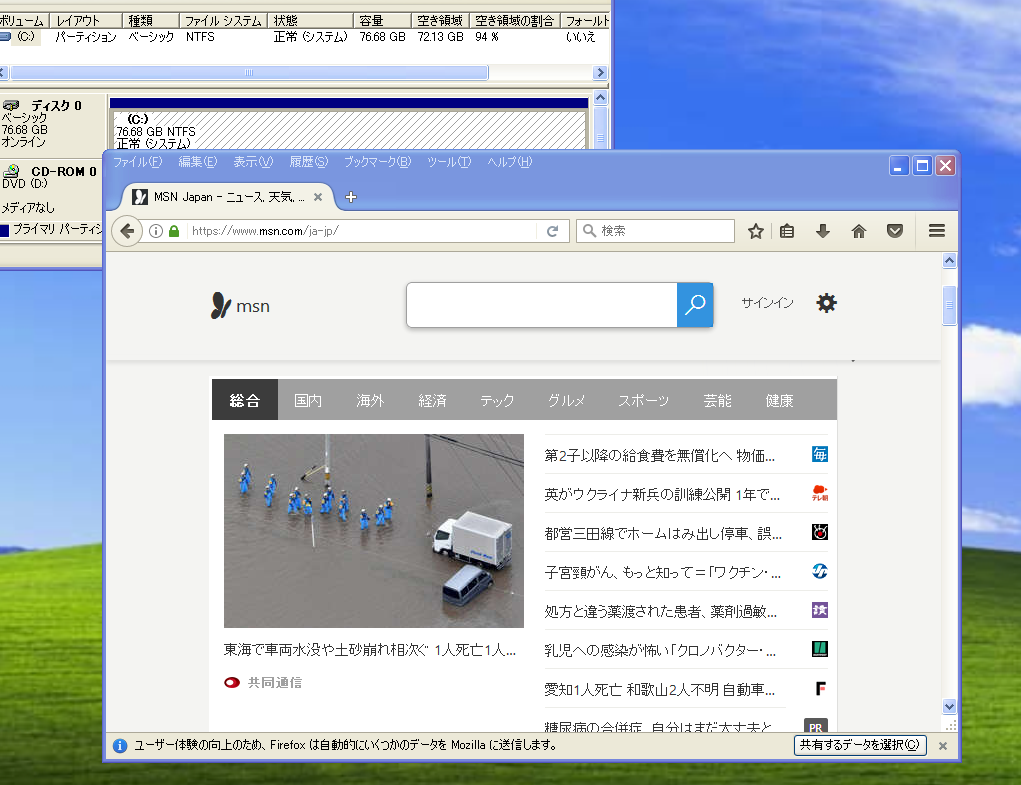Click the Firefox page scrollbar down arrow

pyautogui.click(x=949, y=706)
